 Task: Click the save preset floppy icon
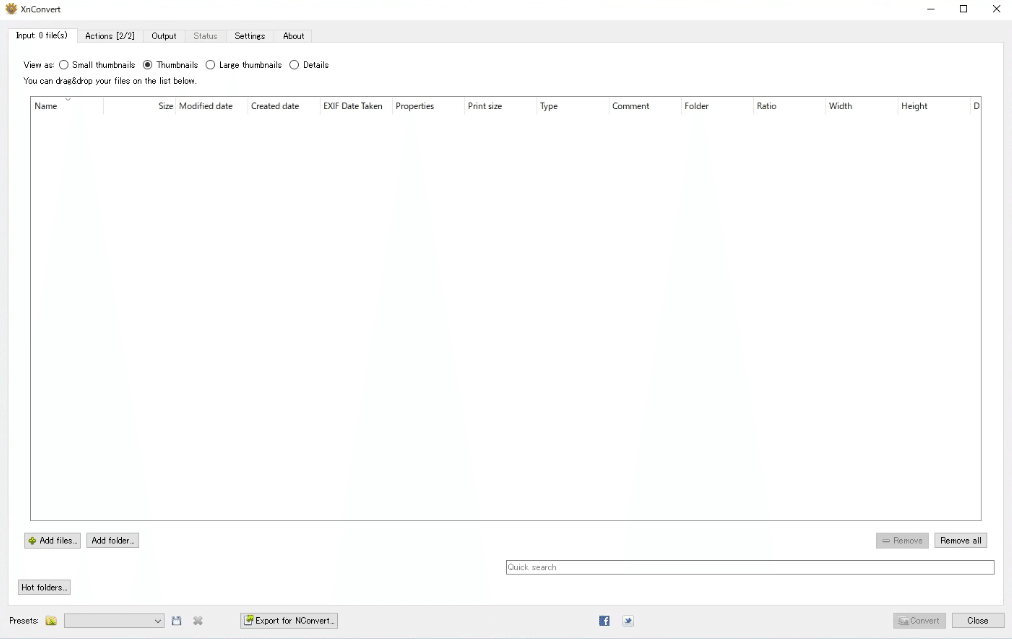176,621
